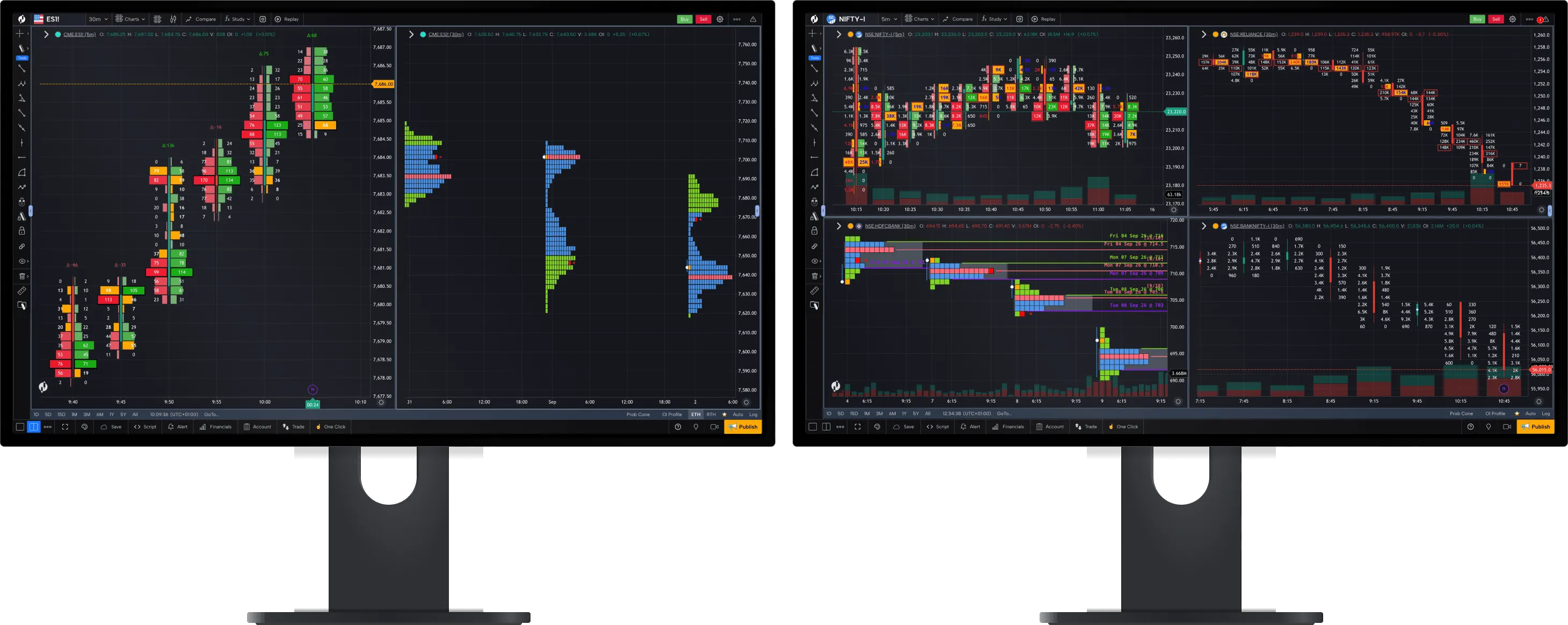Open fullscreen mode icon on the ES1! bottom bar
This screenshot has width=1568, height=625.
pyautogui.click(x=65, y=427)
